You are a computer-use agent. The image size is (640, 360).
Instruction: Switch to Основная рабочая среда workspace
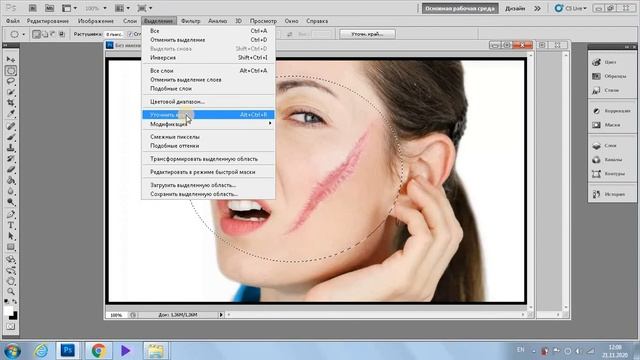(460, 8)
